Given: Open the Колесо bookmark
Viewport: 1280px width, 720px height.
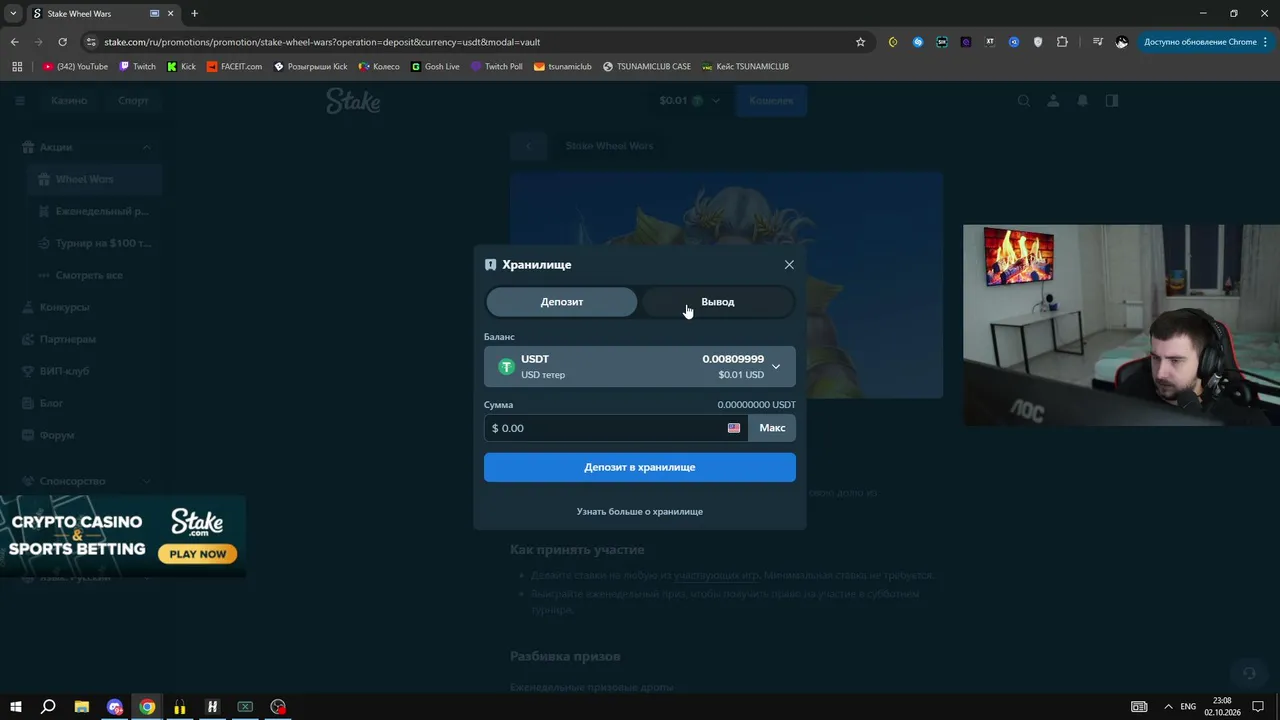Looking at the screenshot, I should pos(378,67).
